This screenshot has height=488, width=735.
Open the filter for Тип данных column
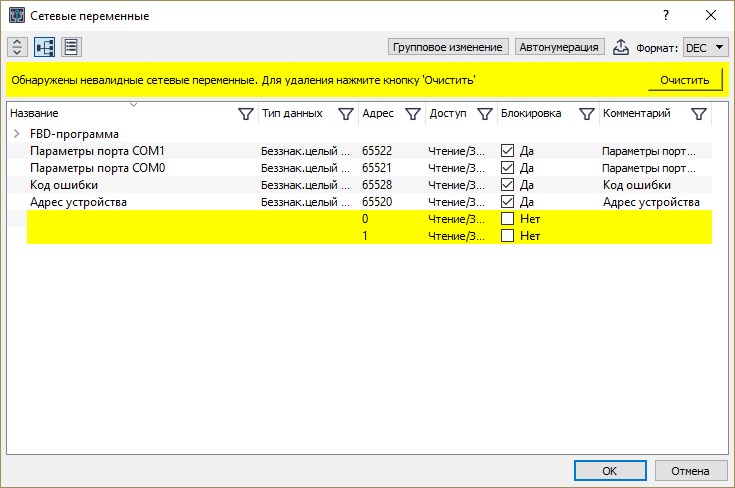[x=345, y=113]
